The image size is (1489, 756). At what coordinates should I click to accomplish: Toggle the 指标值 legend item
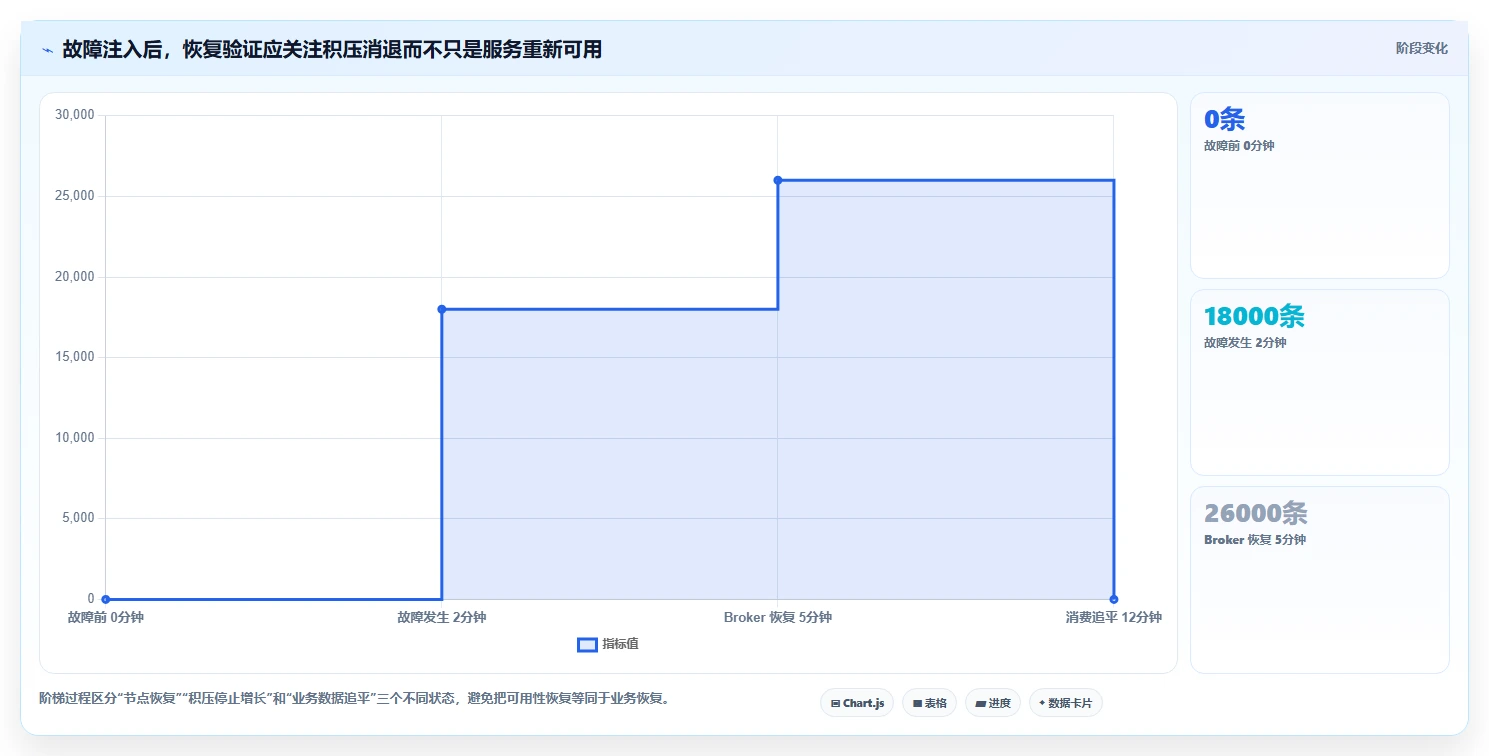click(608, 644)
